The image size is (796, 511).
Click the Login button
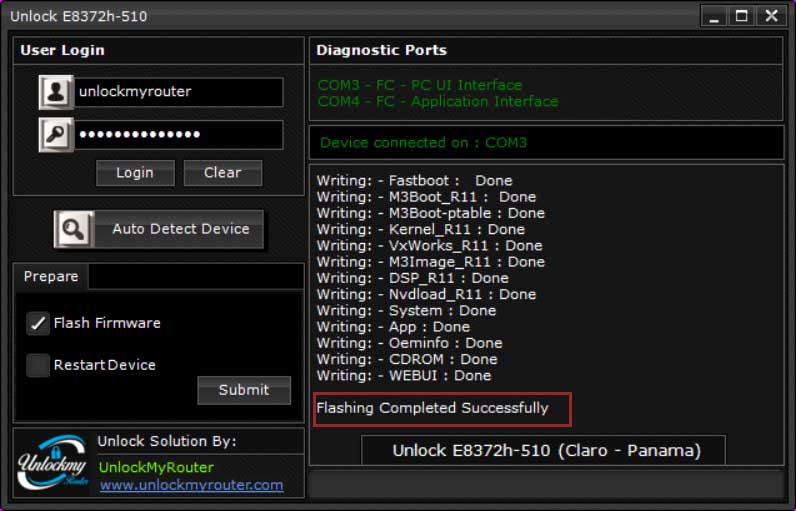pos(135,173)
